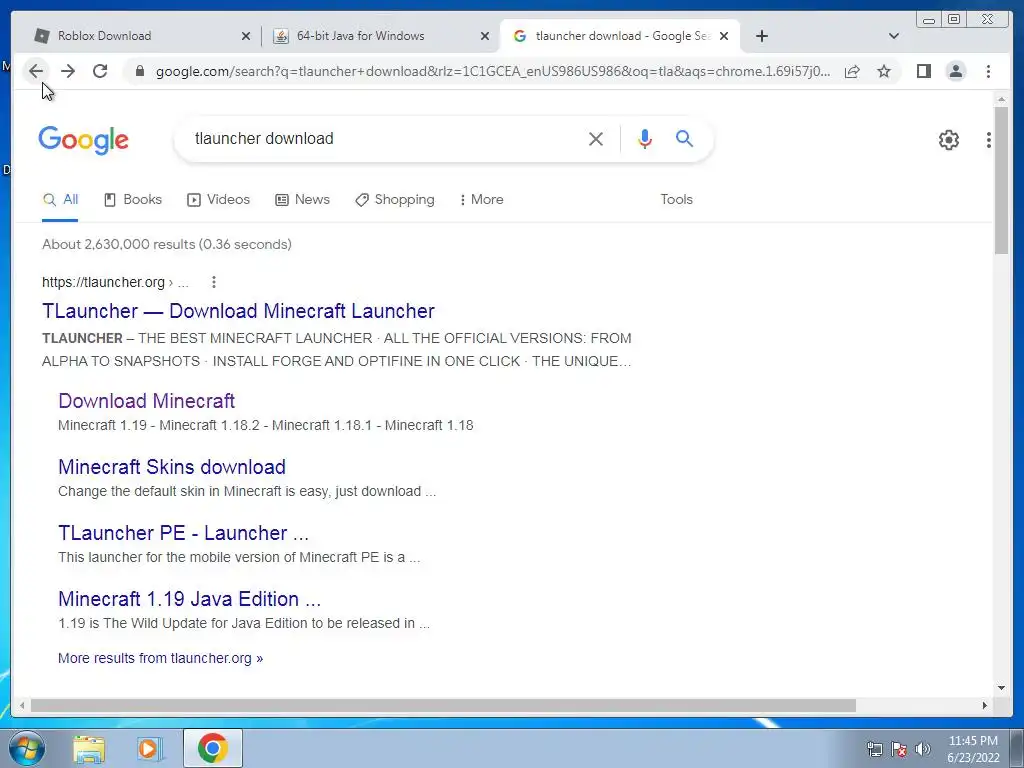Click the vertical scrollbar thumb
The height and width of the screenshot is (768, 1024).
click(x=1001, y=180)
